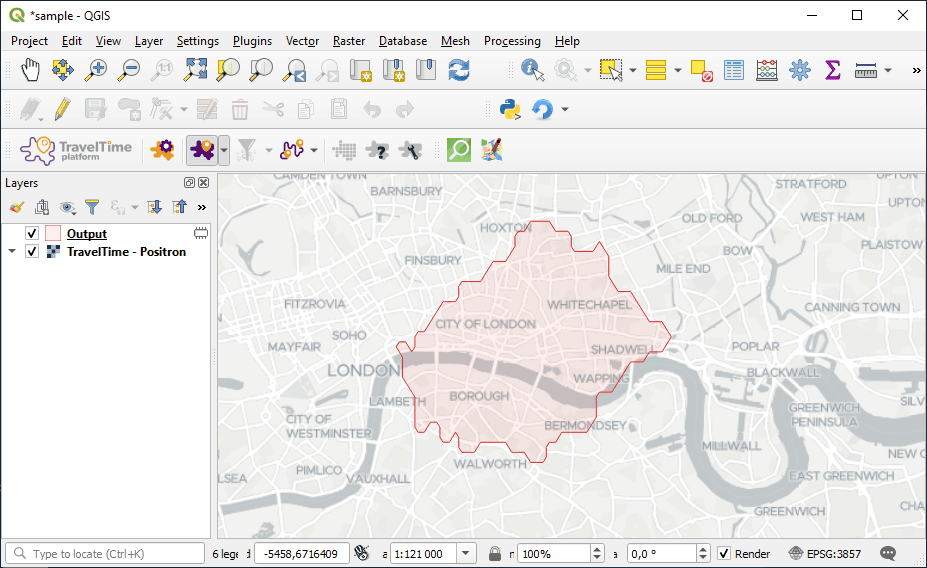Toggle visibility of TravelTime - Positron layer
Viewport: 927px width, 568px height.
point(32,252)
